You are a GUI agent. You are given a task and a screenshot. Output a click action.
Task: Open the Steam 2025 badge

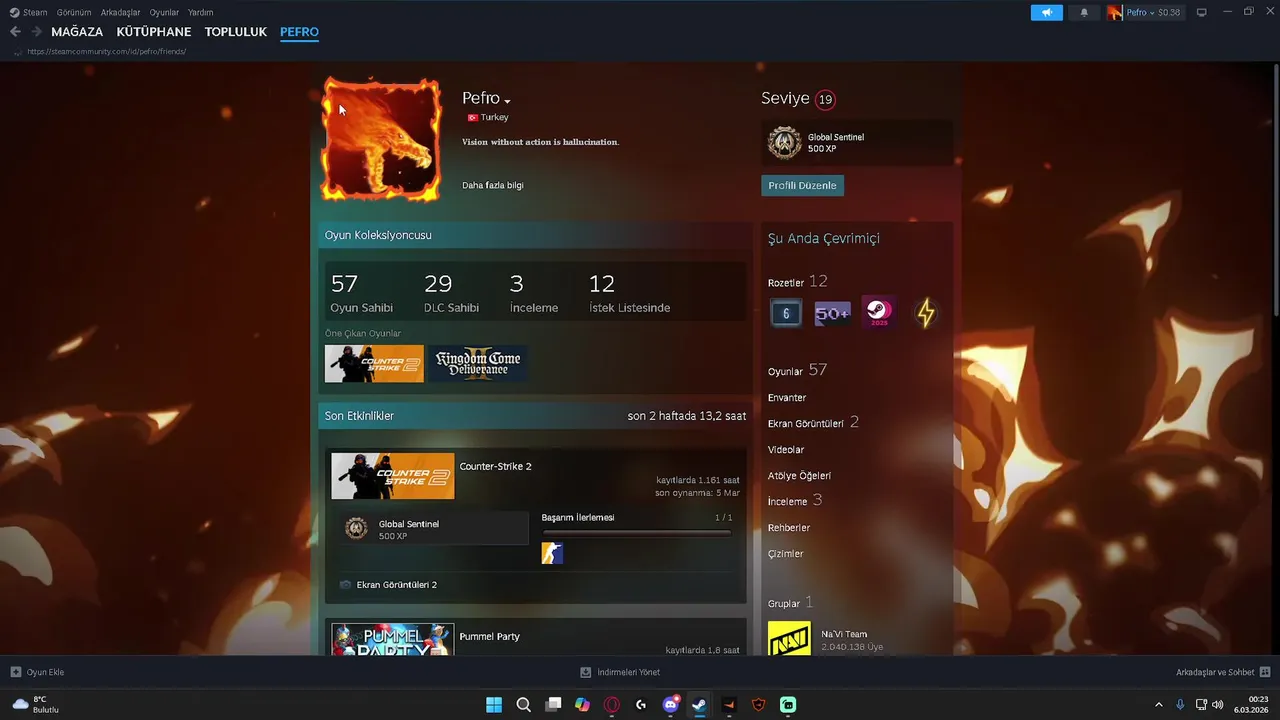pyautogui.click(x=879, y=313)
